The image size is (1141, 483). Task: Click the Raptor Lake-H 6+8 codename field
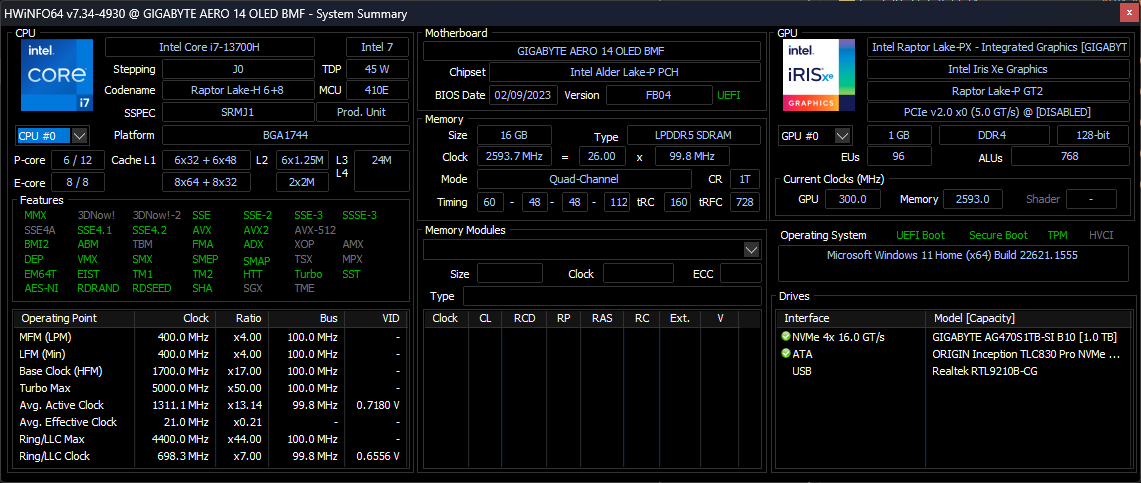tap(238, 90)
